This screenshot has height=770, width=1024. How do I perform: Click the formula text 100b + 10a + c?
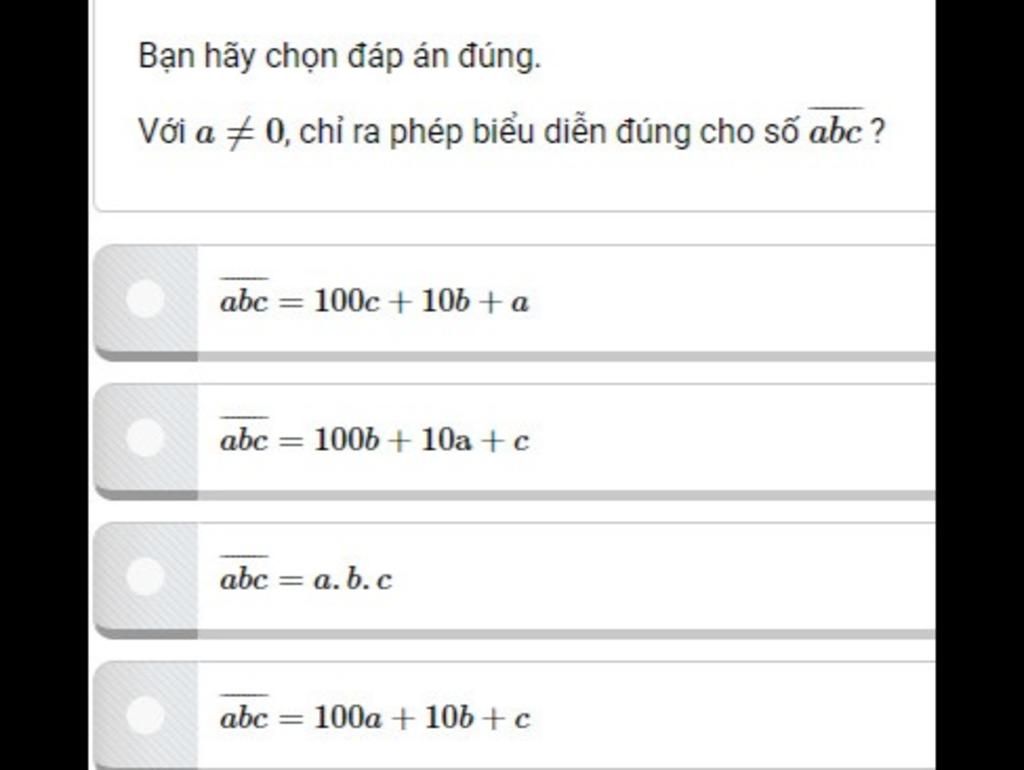pyautogui.click(x=421, y=440)
